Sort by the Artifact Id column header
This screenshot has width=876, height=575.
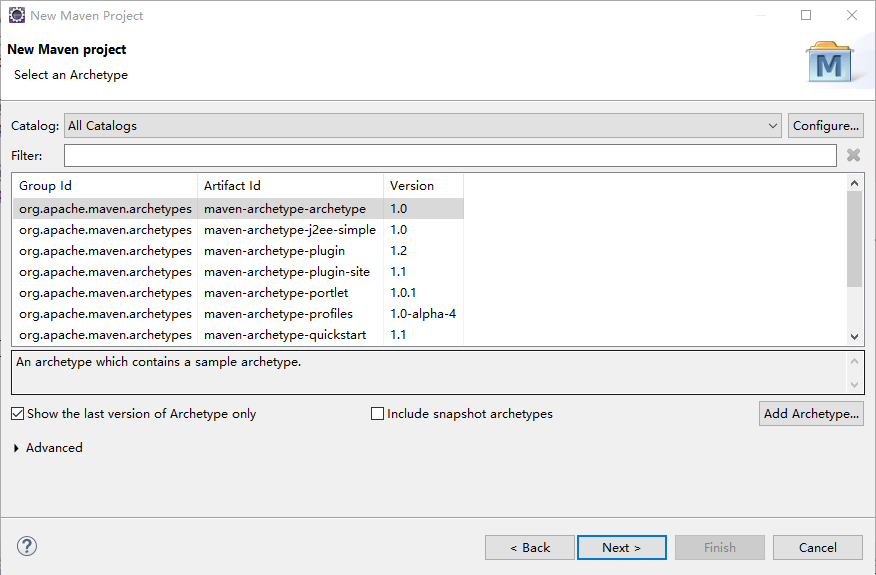tap(291, 186)
